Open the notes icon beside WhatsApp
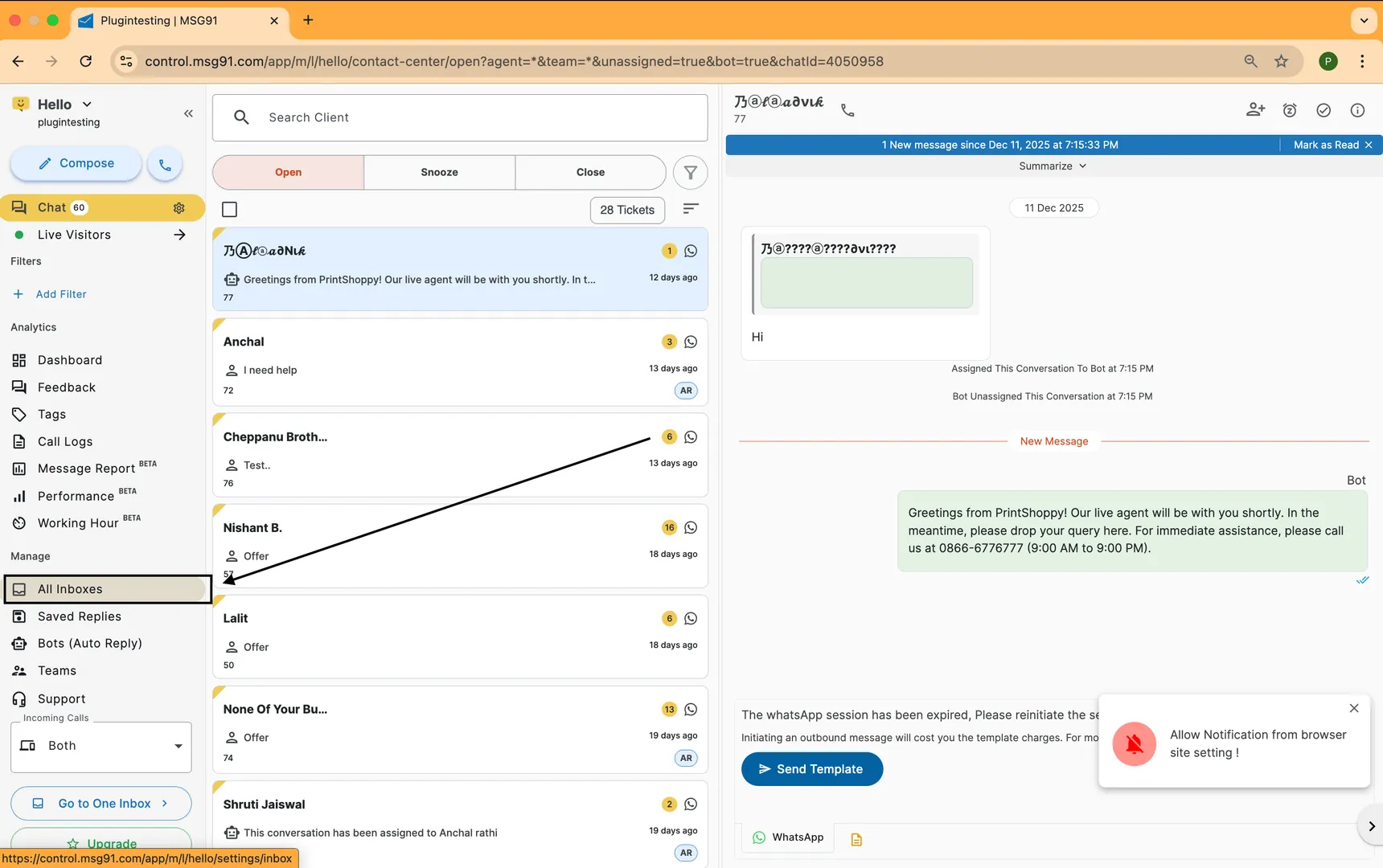This screenshot has height=868, width=1383. click(856, 839)
